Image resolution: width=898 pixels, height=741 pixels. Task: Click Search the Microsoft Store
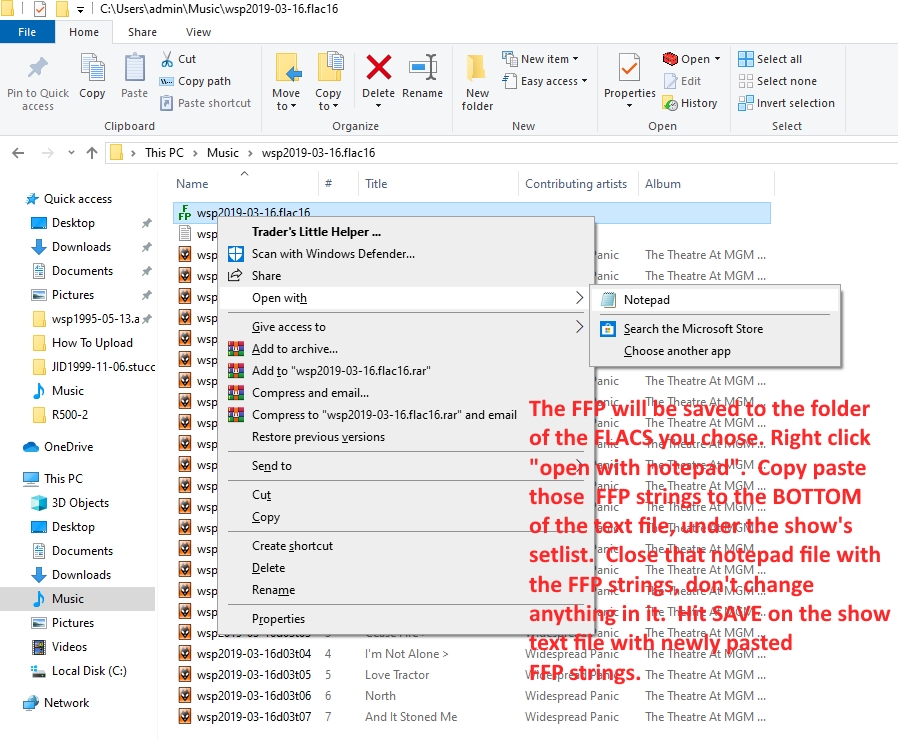click(693, 329)
